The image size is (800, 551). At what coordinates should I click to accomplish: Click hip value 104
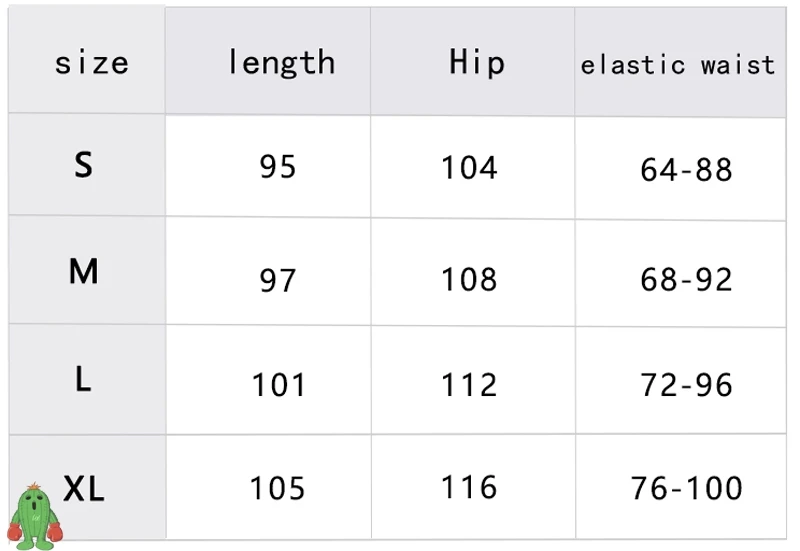tap(469, 167)
